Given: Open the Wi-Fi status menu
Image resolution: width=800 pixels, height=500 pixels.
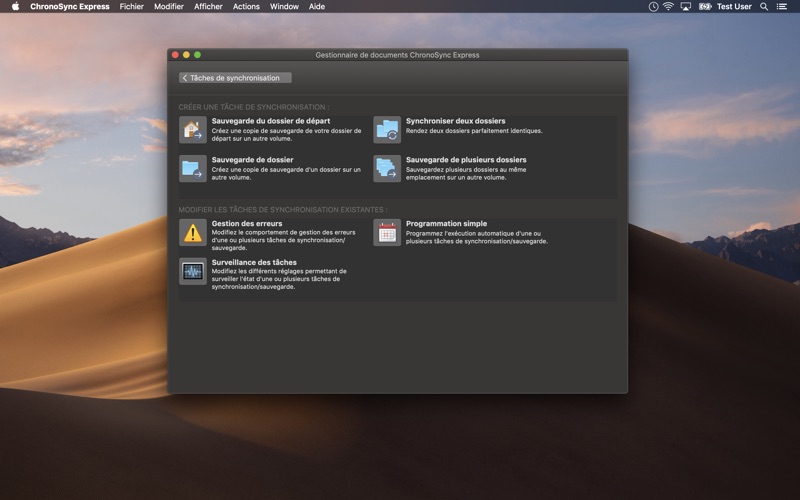Looking at the screenshot, I should [668, 7].
